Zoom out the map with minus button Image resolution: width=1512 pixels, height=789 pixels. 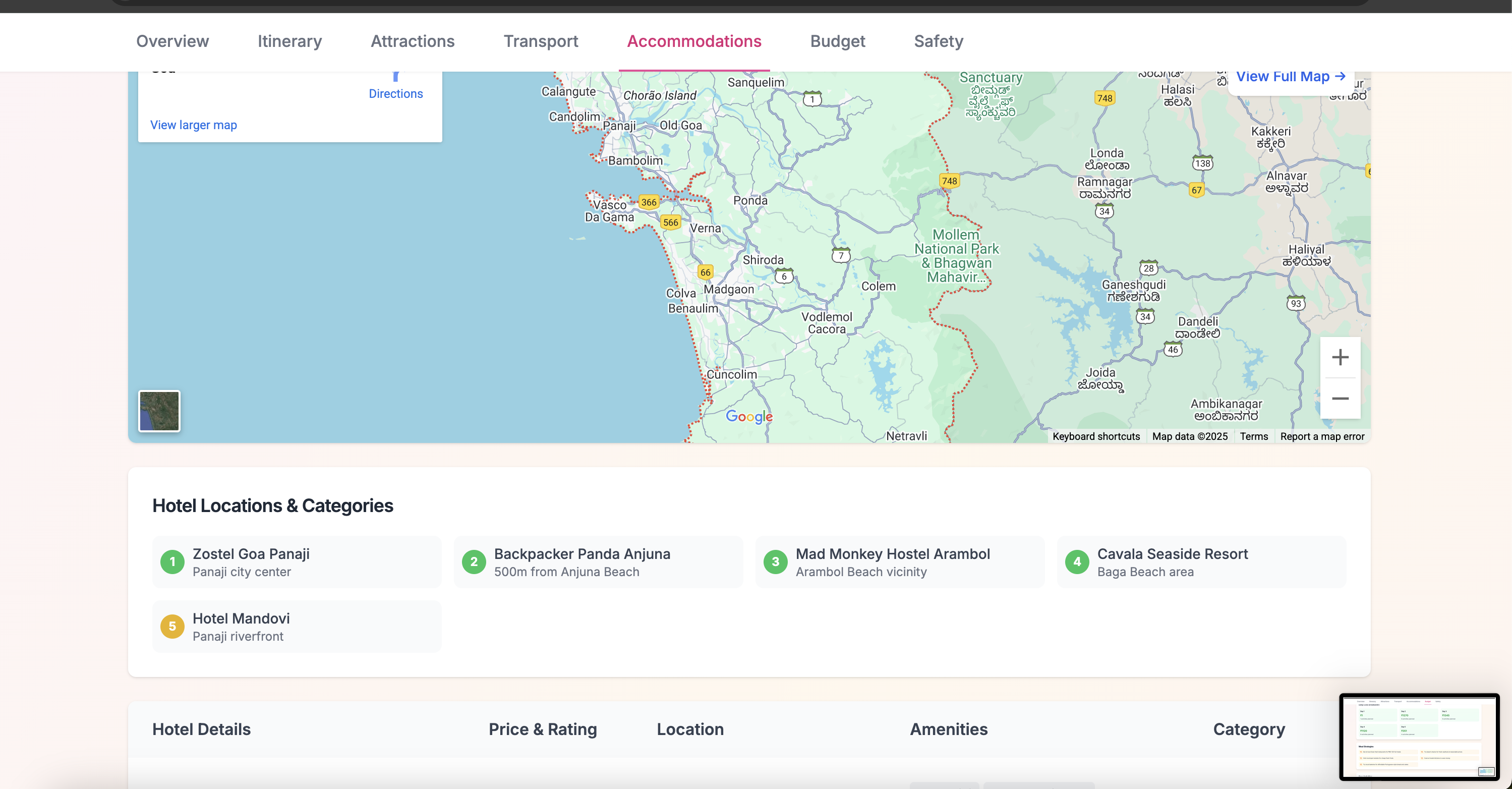(x=1340, y=398)
